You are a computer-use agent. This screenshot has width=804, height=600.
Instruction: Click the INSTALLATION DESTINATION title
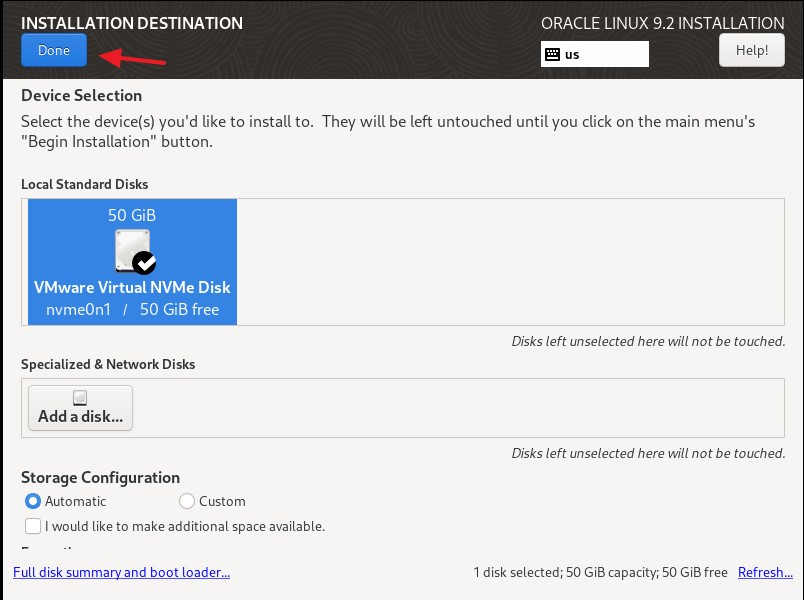point(132,23)
